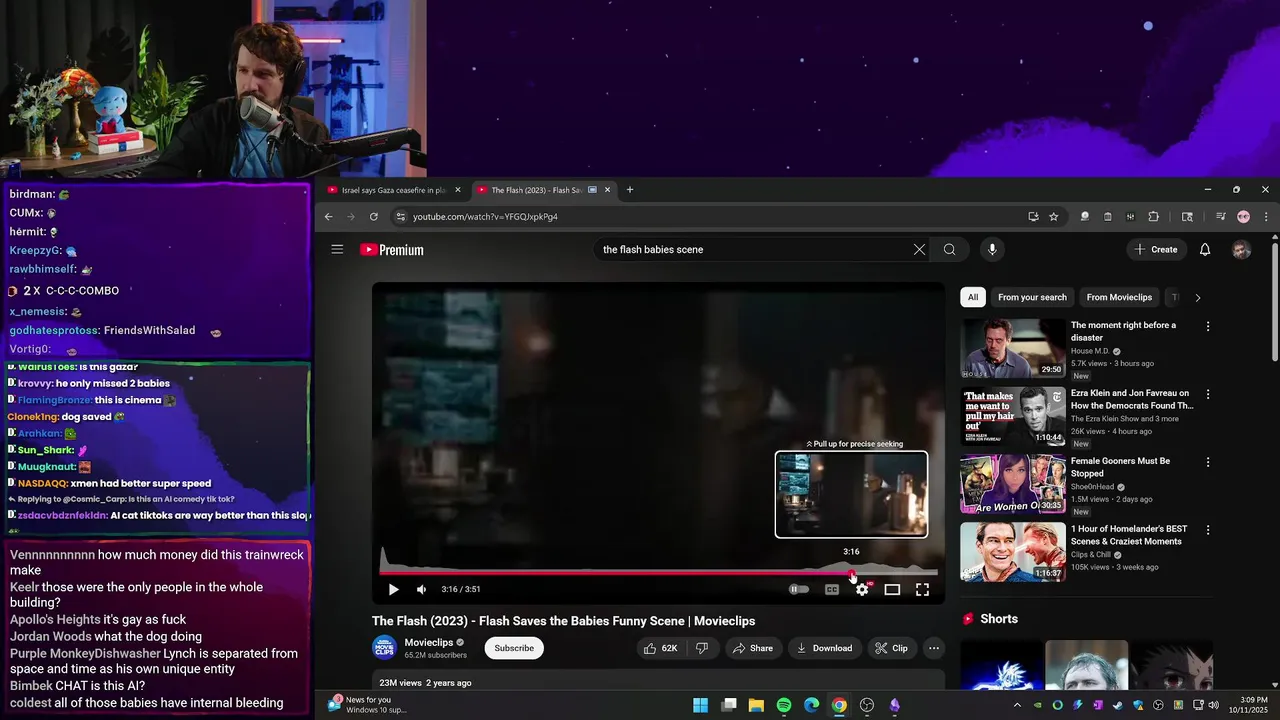Create a clip with the Clip button
Screen dimensions: 1280x720
pyautogui.click(x=891, y=648)
